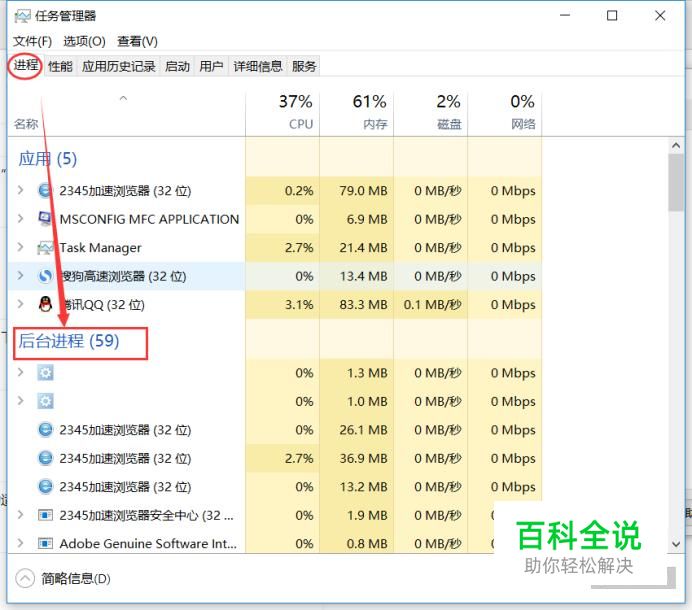Screen dimensions: 692x610
Task: Click the 2345加速浏览器安全中心 icon
Action: [45, 515]
